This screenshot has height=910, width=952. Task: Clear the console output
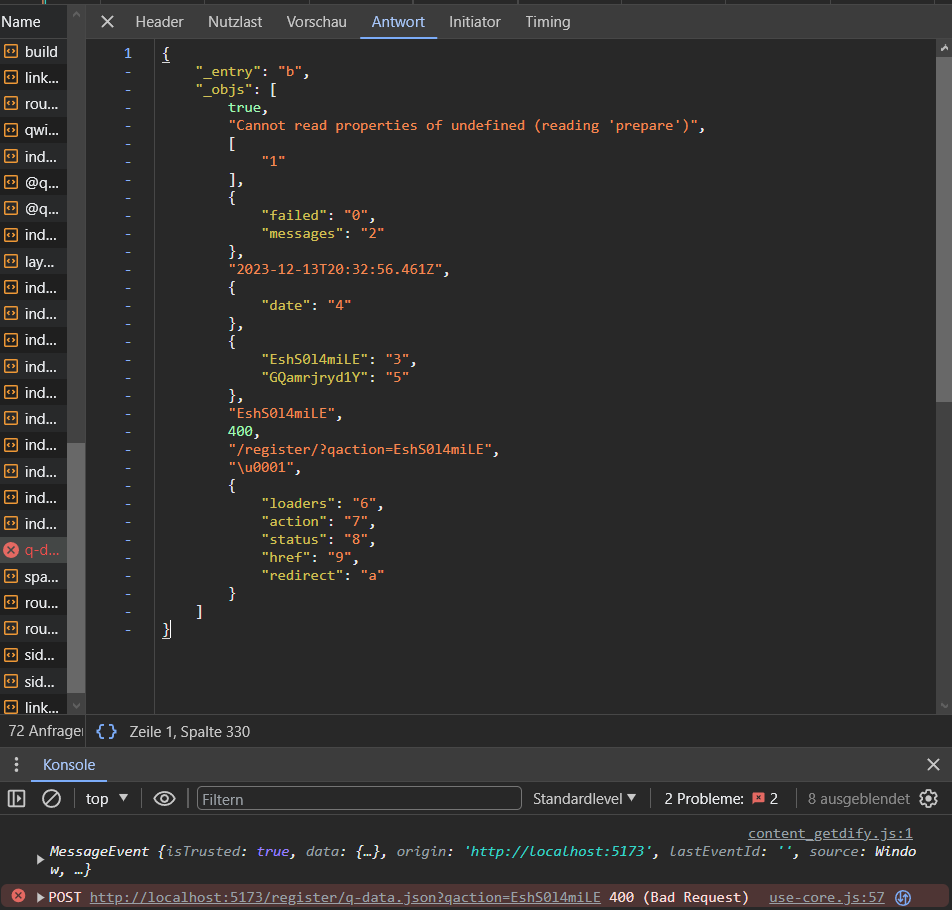51,798
